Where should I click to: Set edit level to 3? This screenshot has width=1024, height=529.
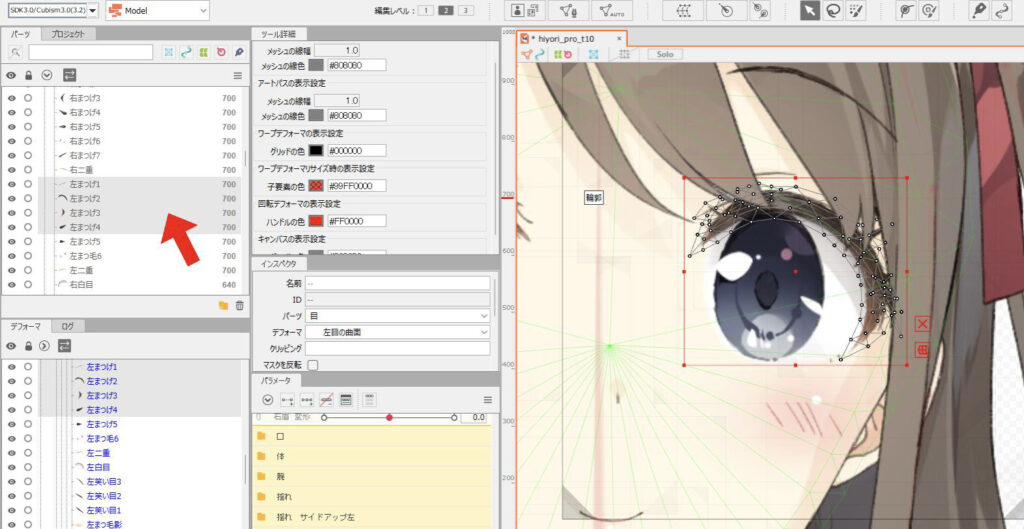click(x=466, y=10)
